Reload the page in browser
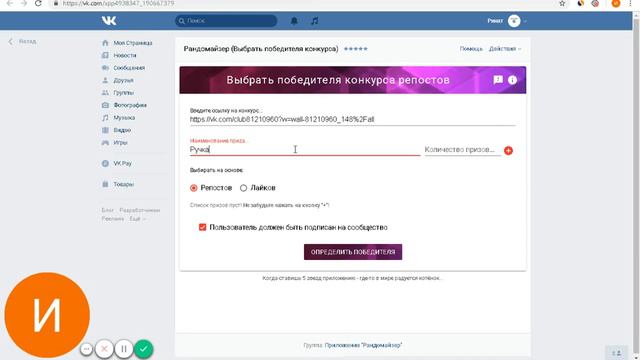The image size is (640, 360). tap(38, 3)
